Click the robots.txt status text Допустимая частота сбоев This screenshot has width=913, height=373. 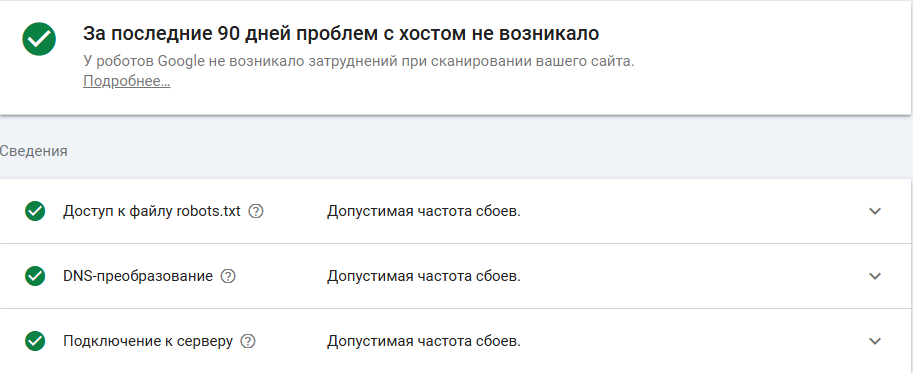[x=423, y=211]
